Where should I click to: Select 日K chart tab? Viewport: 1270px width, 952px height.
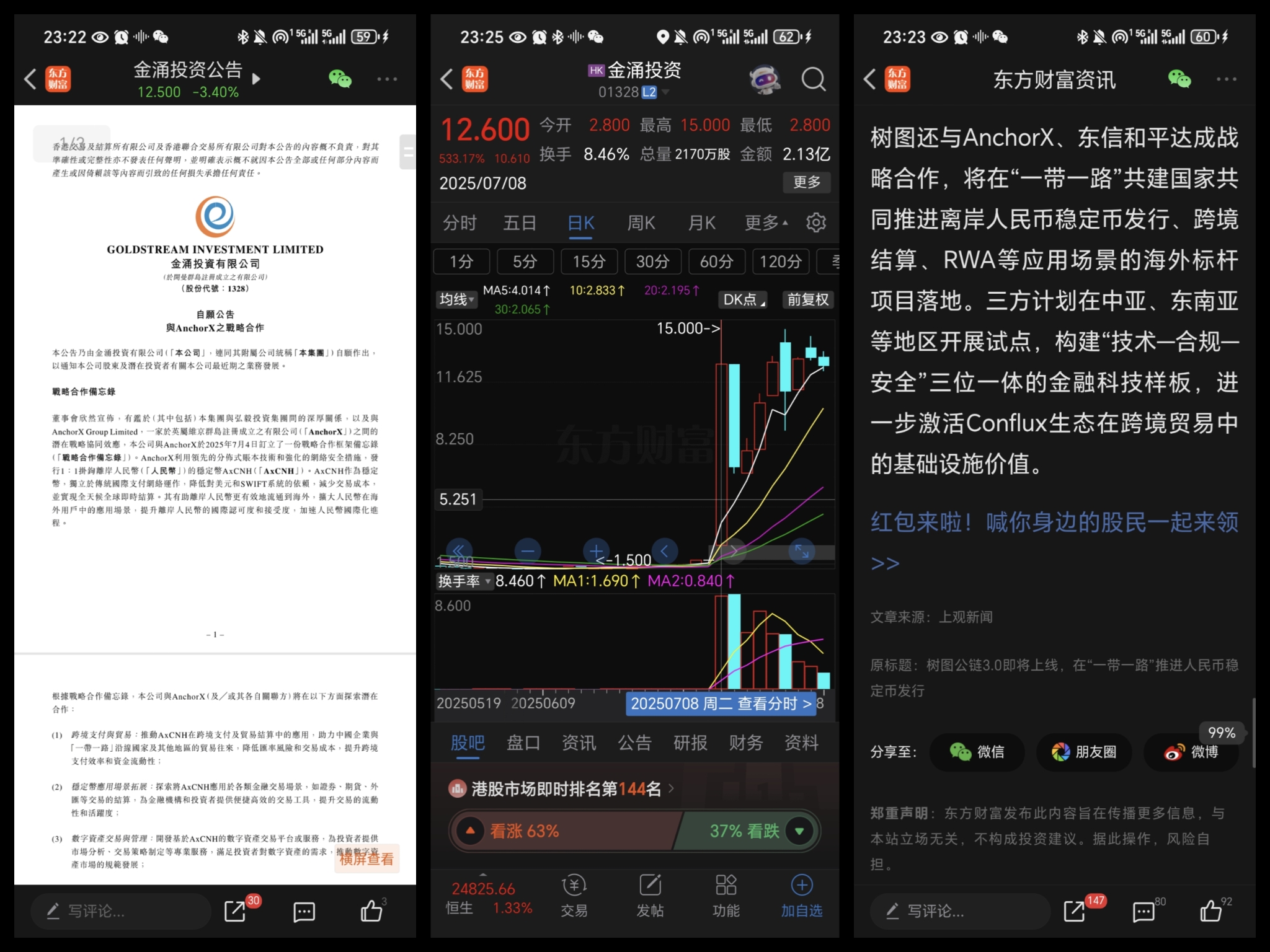coord(581,223)
